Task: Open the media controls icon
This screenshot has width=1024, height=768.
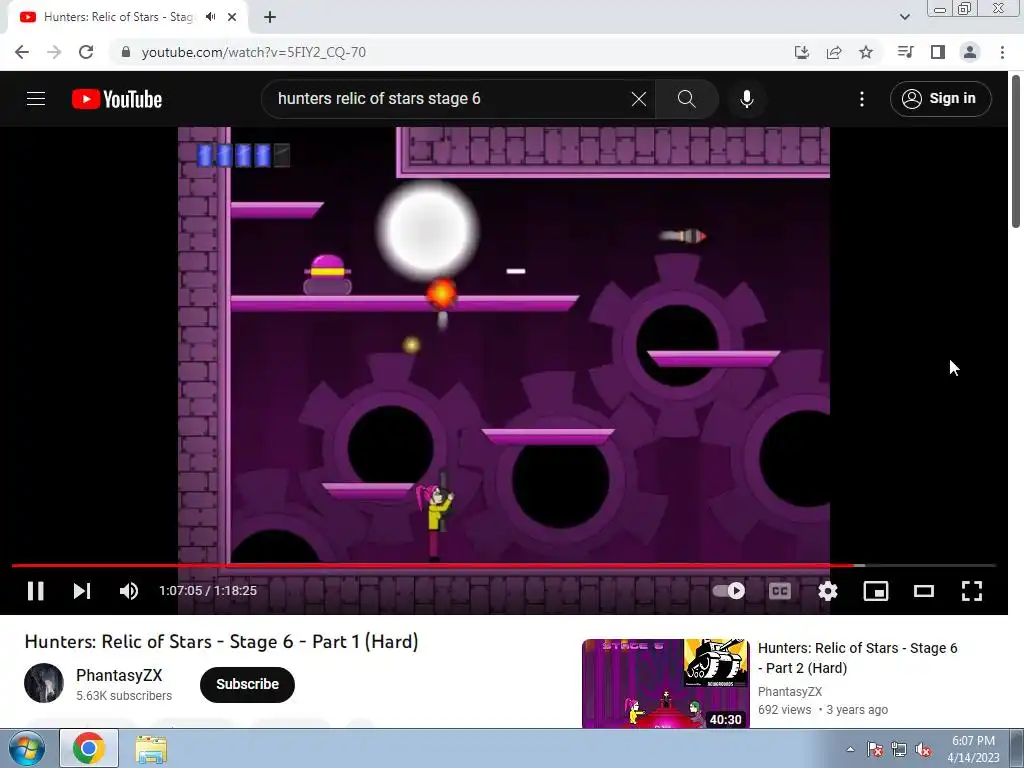Action: pos(905,52)
